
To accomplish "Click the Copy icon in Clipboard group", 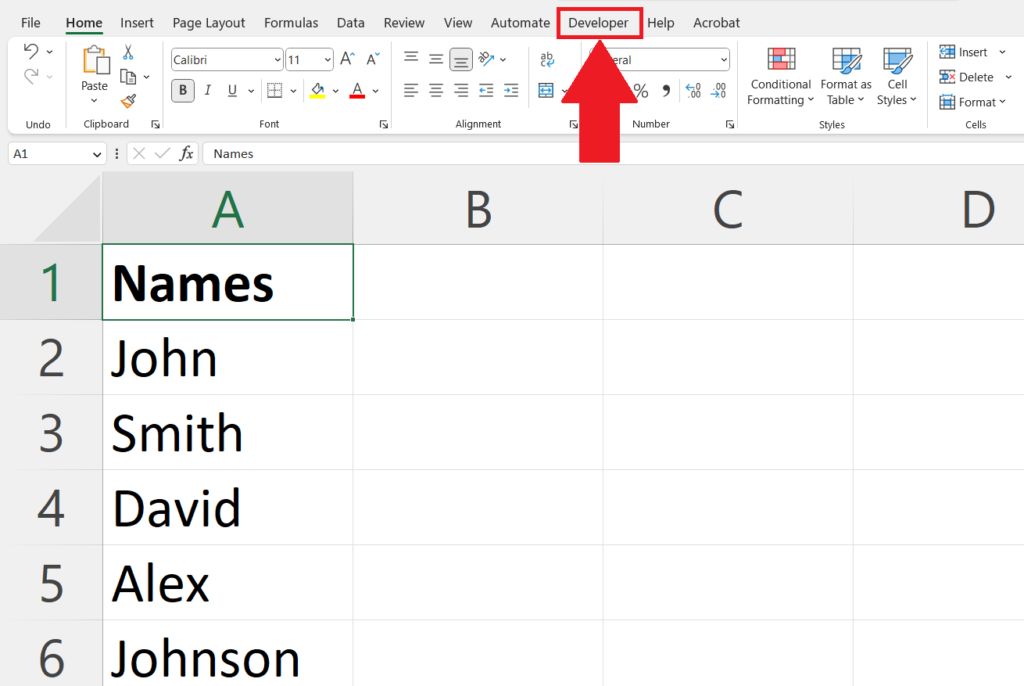I will [x=127, y=77].
